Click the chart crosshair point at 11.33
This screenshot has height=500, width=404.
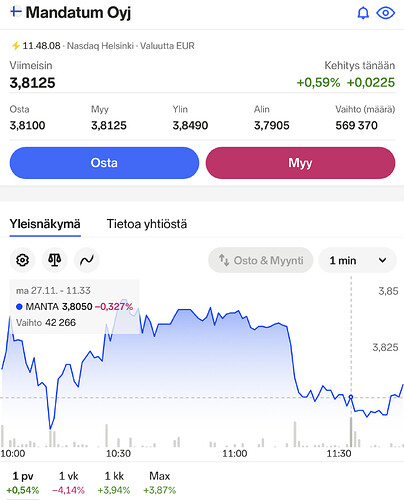point(351,397)
